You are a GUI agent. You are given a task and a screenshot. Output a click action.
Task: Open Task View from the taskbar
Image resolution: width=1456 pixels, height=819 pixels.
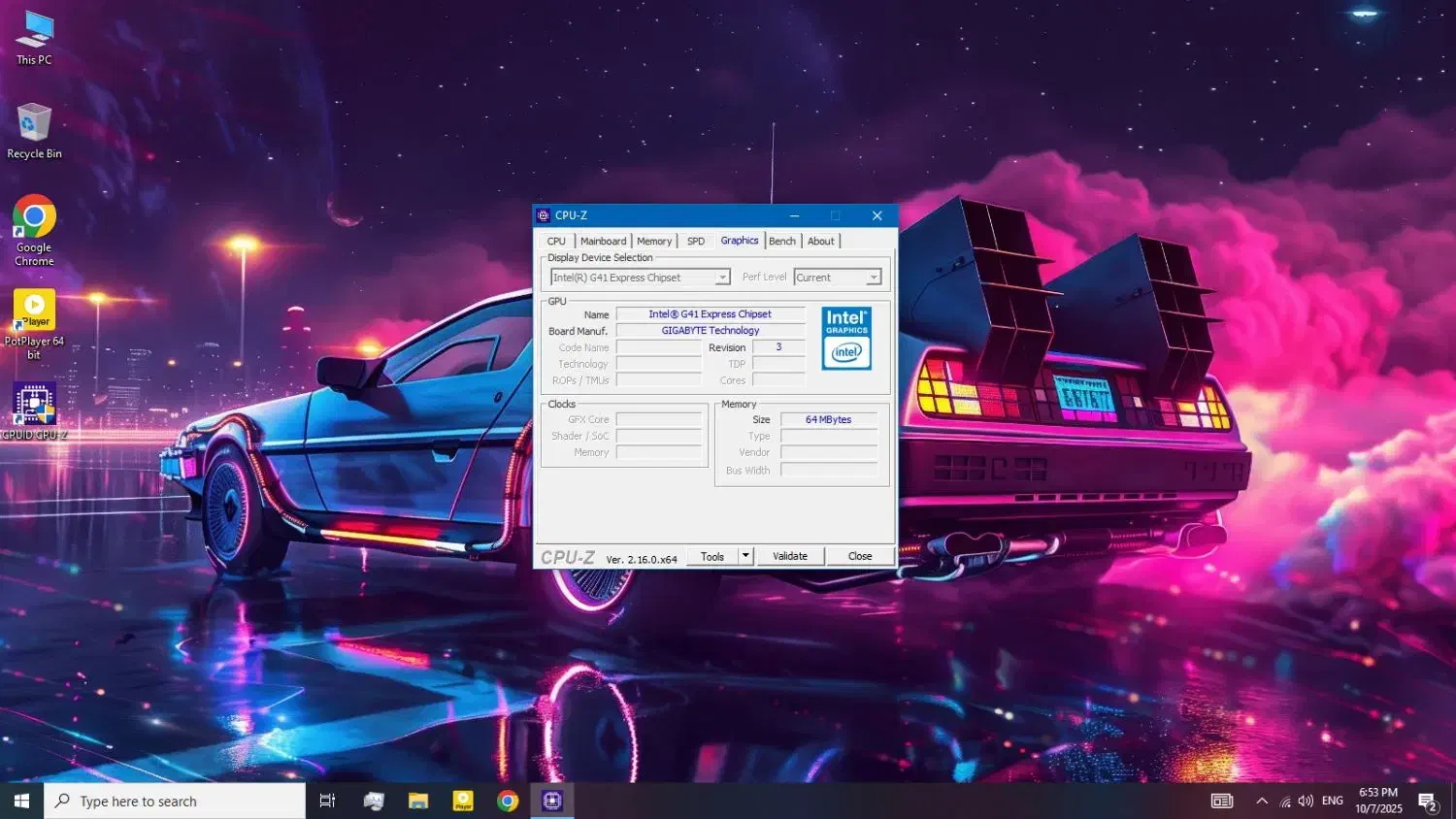pyautogui.click(x=327, y=801)
